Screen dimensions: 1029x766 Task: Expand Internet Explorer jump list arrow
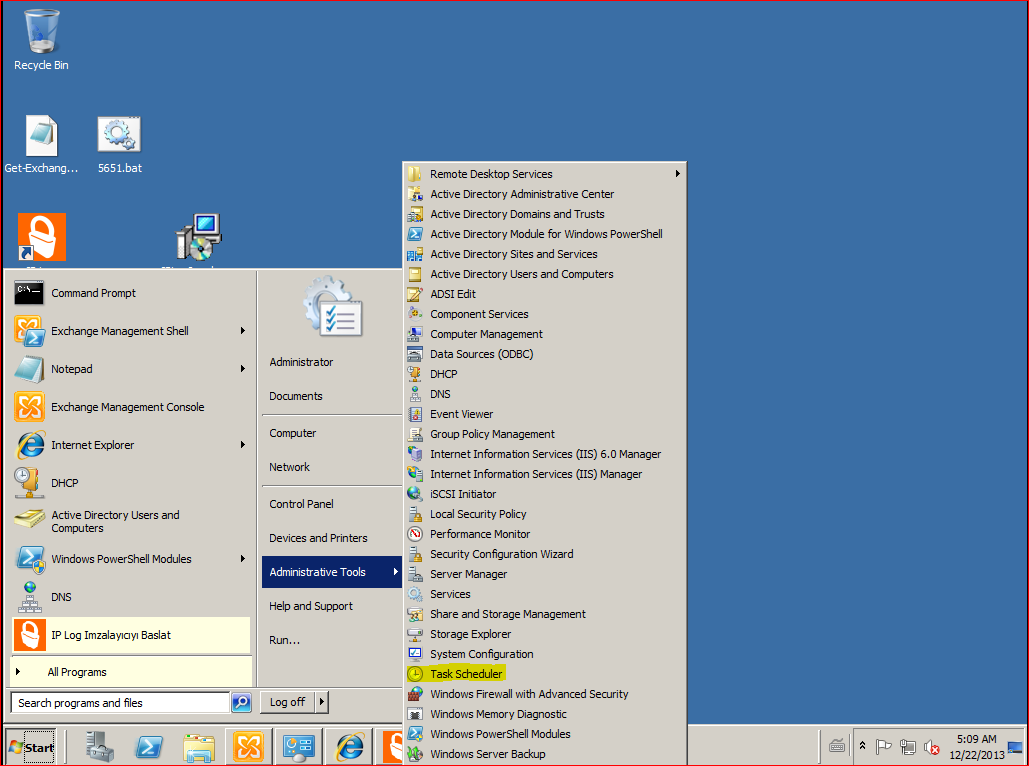tap(243, 445)
